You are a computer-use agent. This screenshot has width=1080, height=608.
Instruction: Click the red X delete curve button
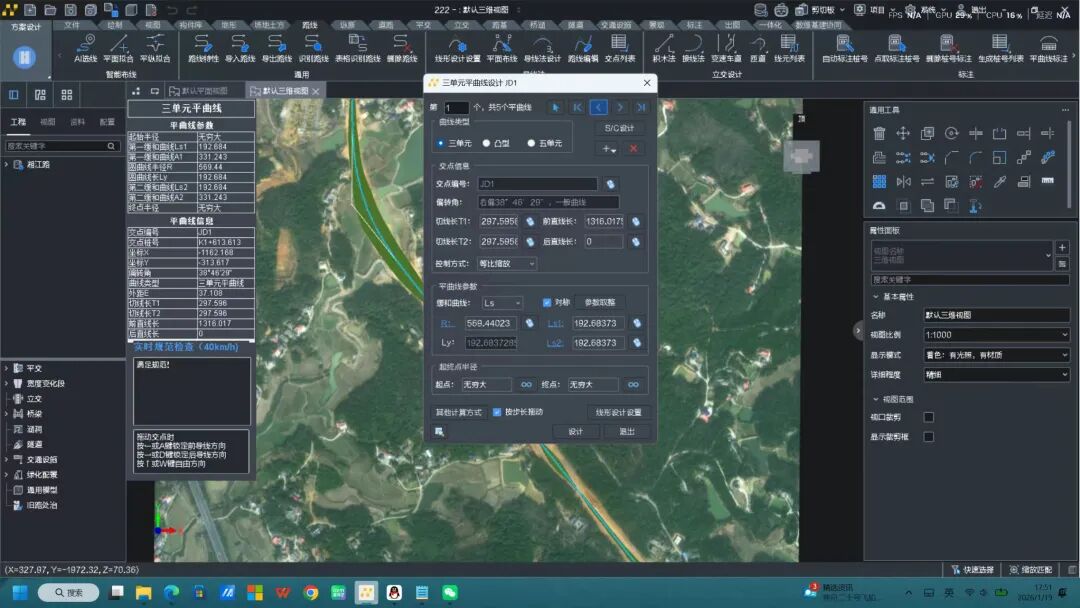coord(634,149)
